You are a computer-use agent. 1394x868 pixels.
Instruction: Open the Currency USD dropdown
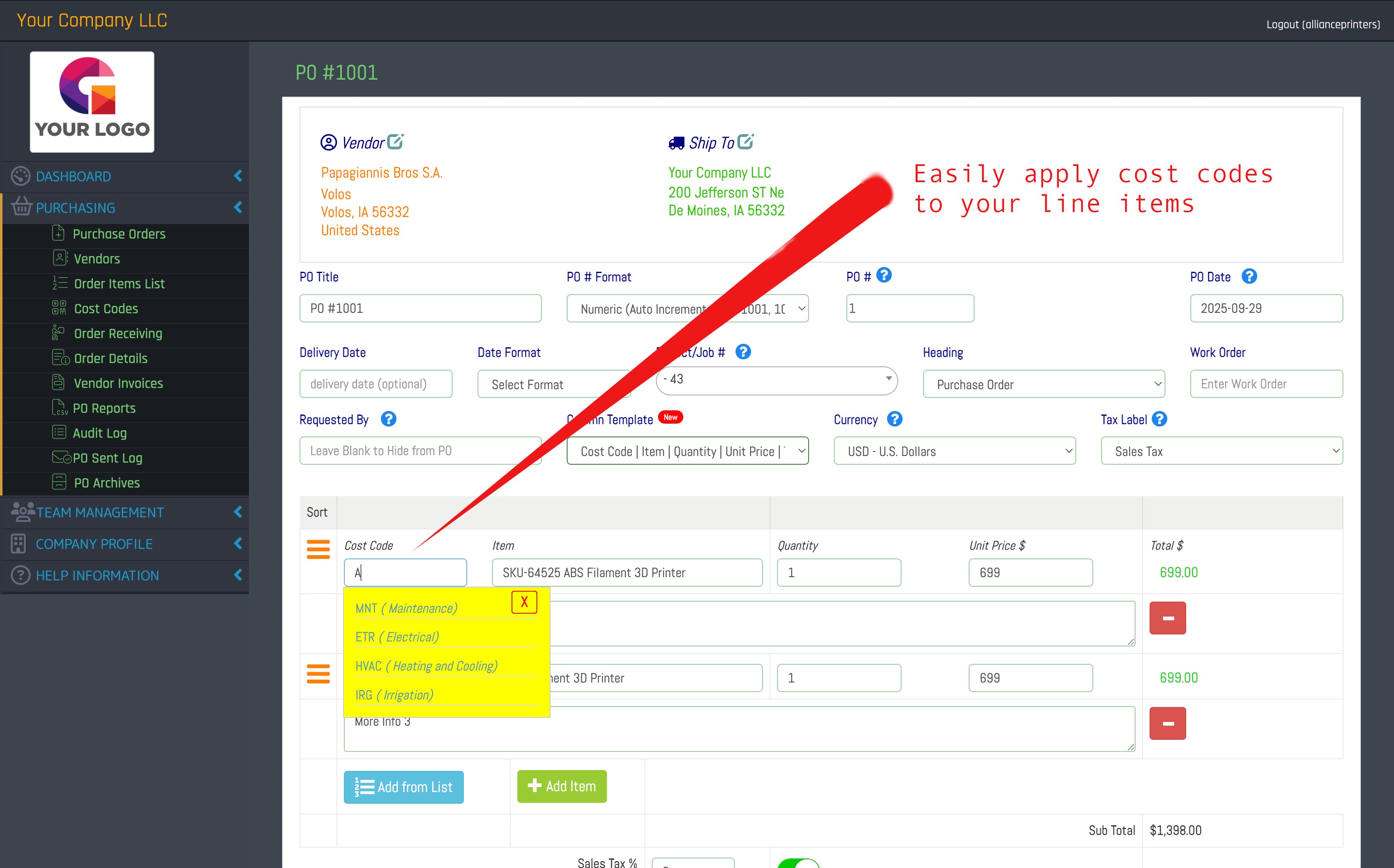(954, 451)
